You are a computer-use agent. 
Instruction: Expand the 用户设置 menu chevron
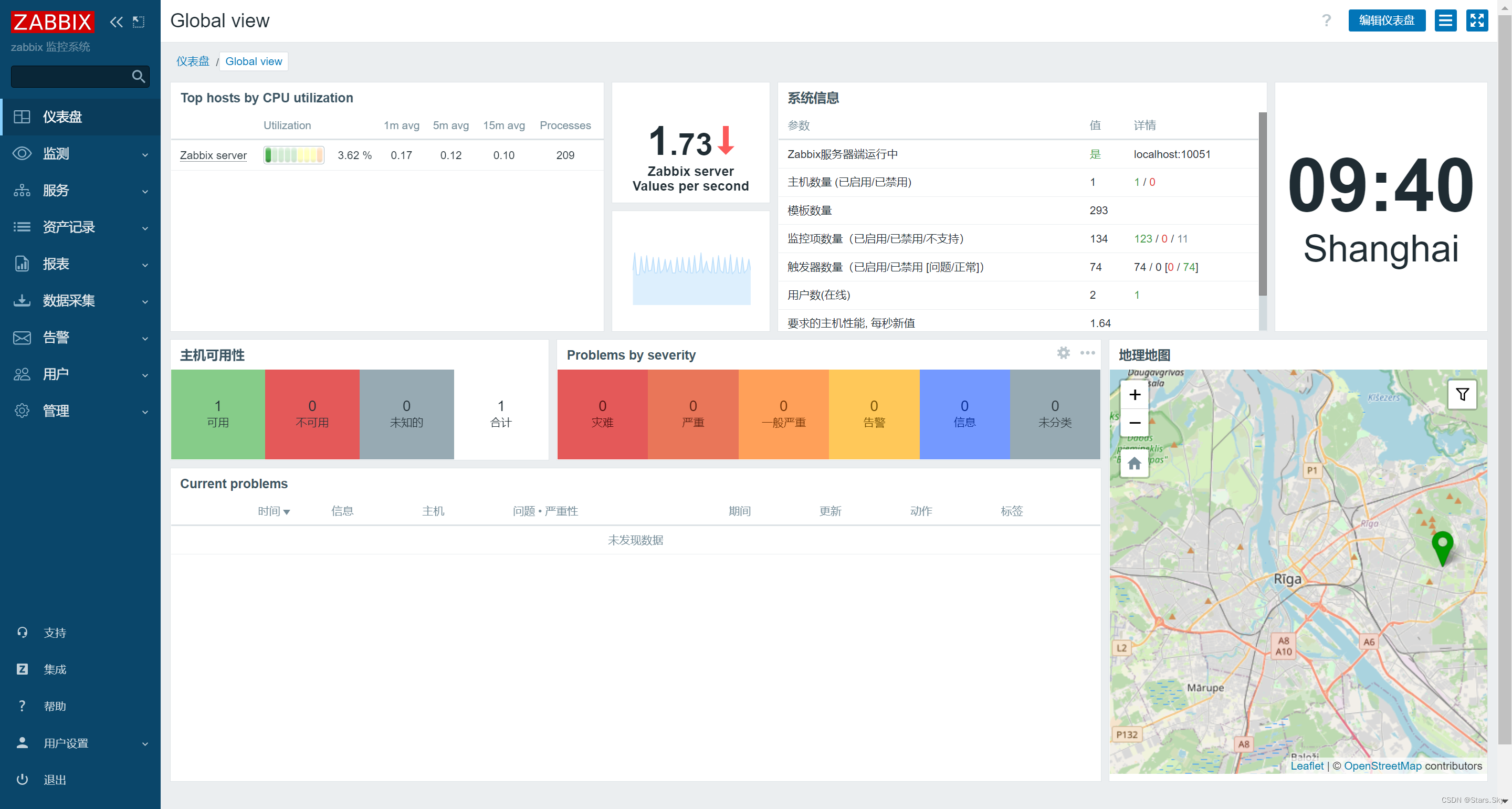point(145,744)
